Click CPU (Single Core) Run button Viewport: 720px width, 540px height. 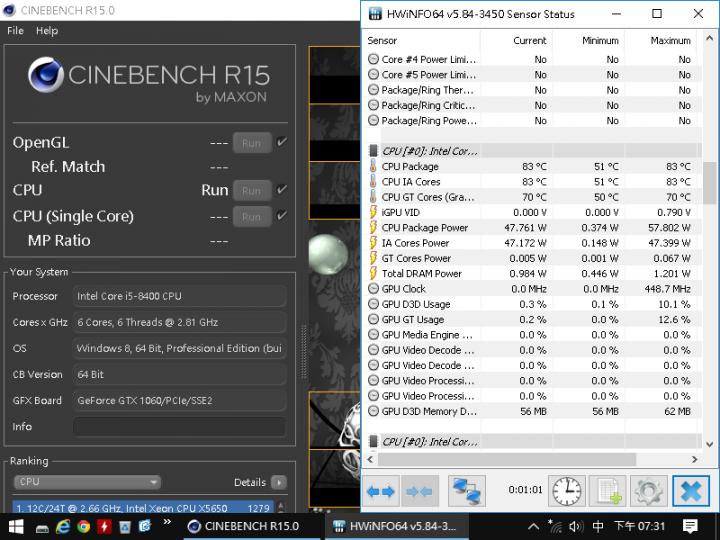click(x=252, y=217)
